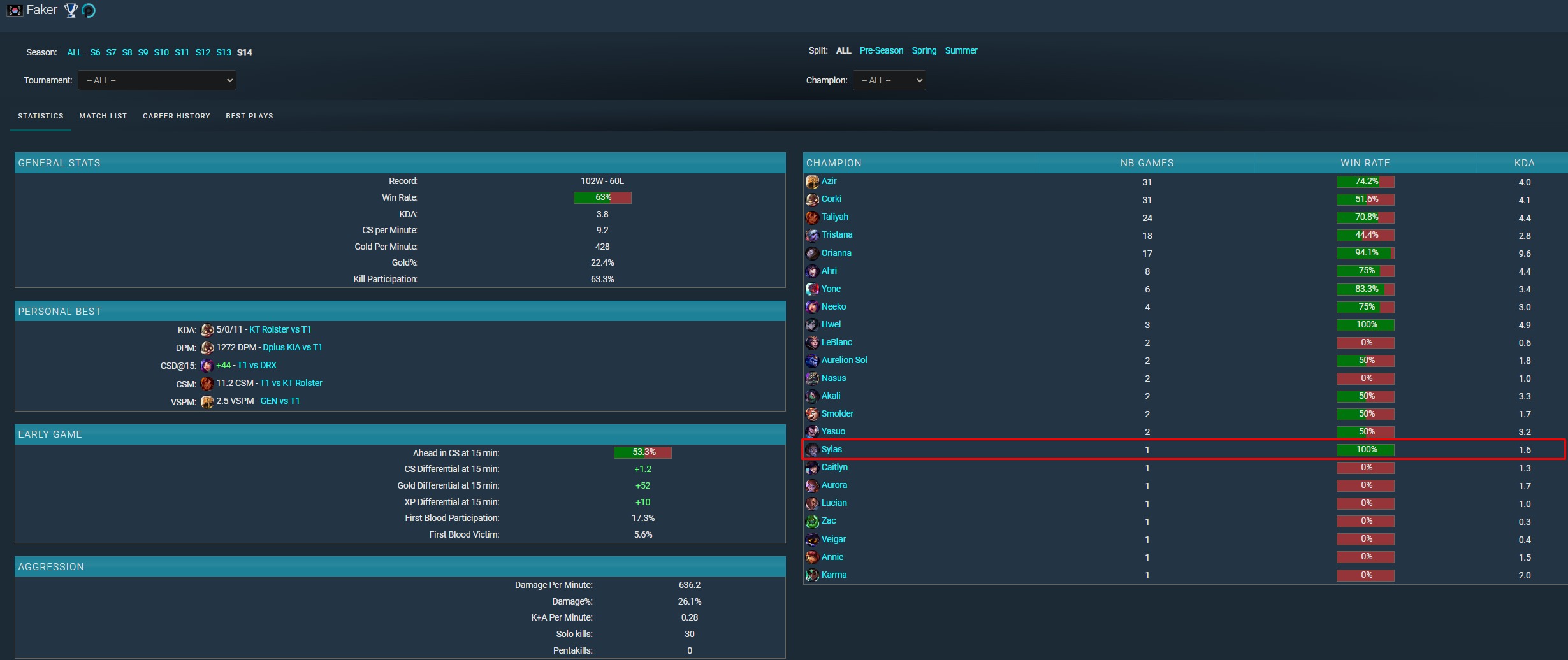The height and width of the screenshot is (660, 1568).
Task: Click Azir's 74.2% win rate bar
Action: coord(1365,182)
